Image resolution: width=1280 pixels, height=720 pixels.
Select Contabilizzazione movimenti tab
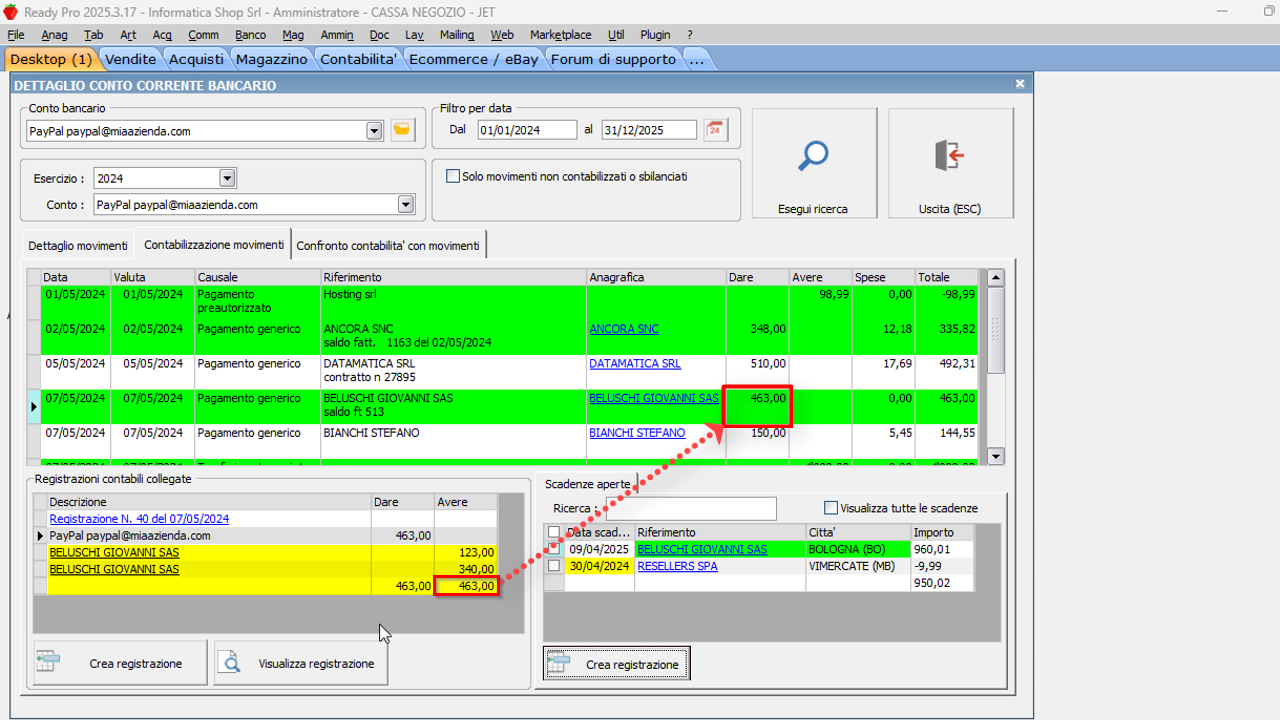[214, 245]
